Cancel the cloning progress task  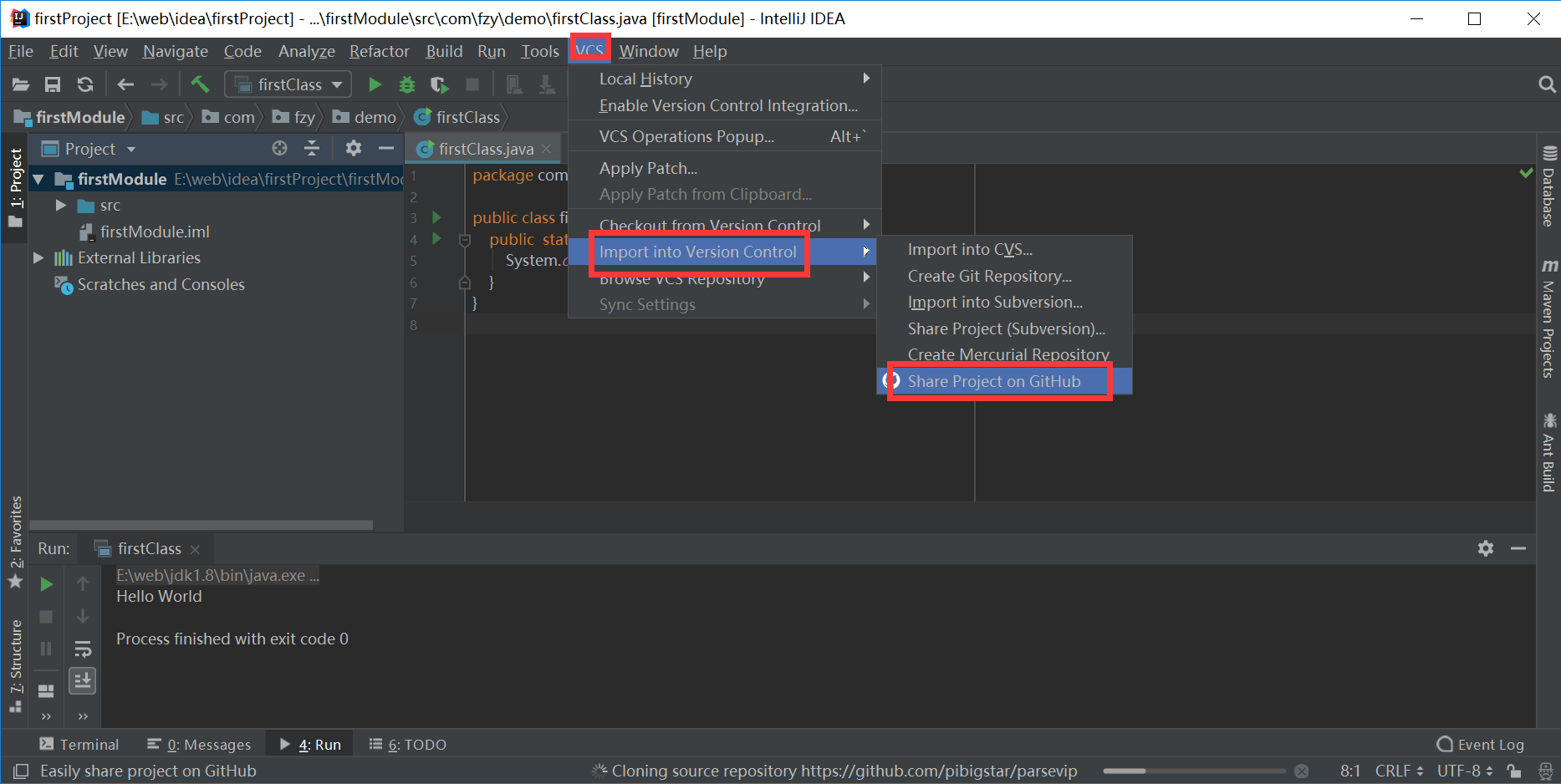coord(1302,771)
